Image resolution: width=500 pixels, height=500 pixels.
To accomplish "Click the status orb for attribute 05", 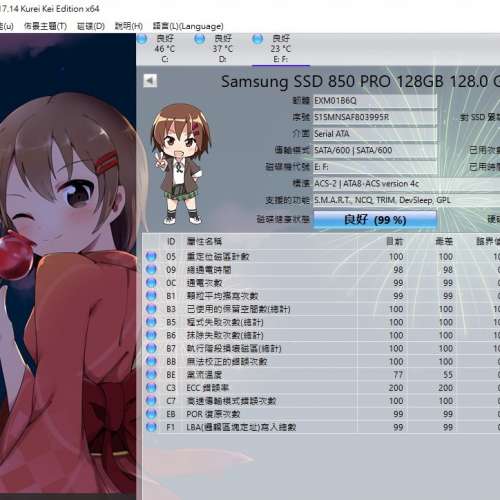I will pyautogui.click(x=151, y=256).
